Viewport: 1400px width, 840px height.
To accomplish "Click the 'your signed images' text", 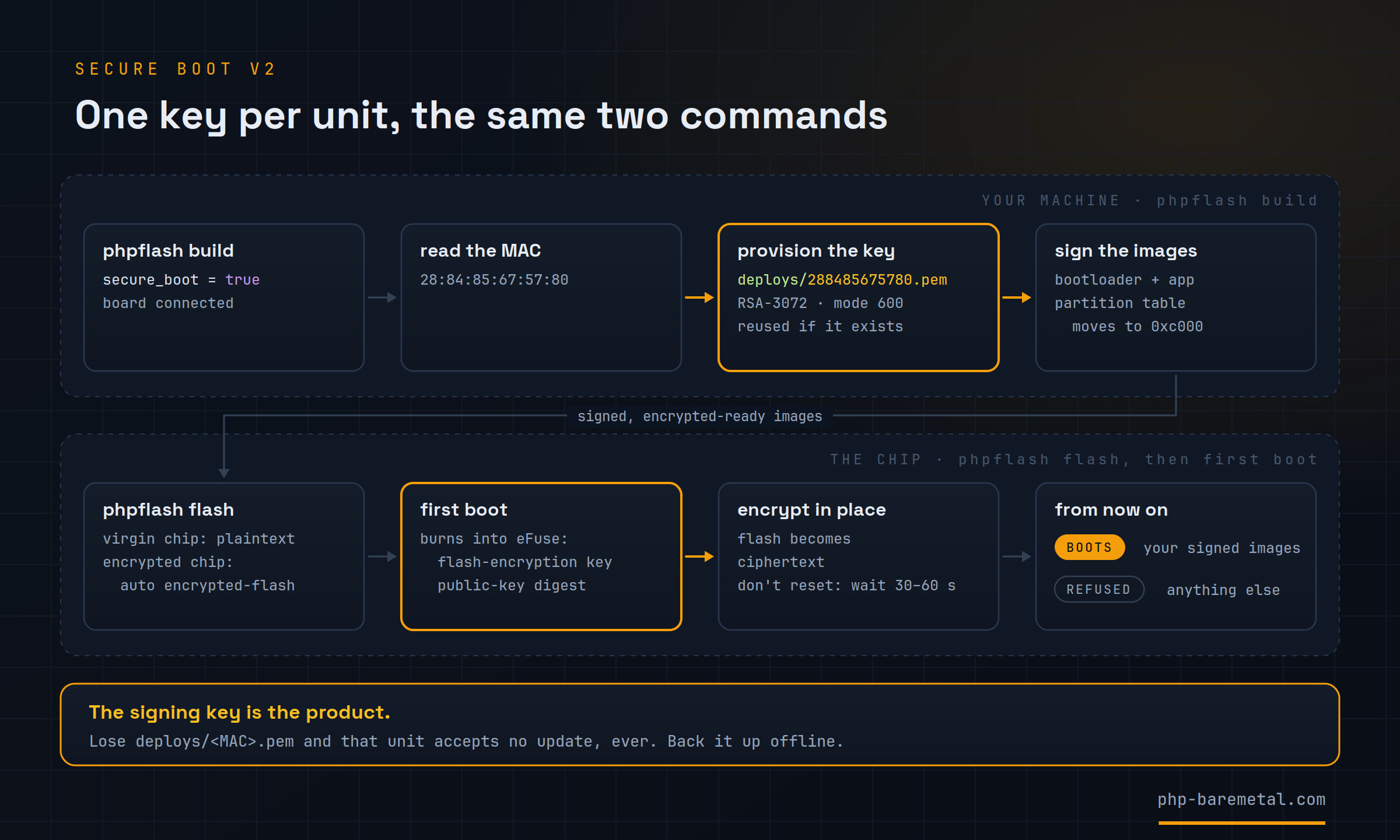I will click(x=1221, y=548).
